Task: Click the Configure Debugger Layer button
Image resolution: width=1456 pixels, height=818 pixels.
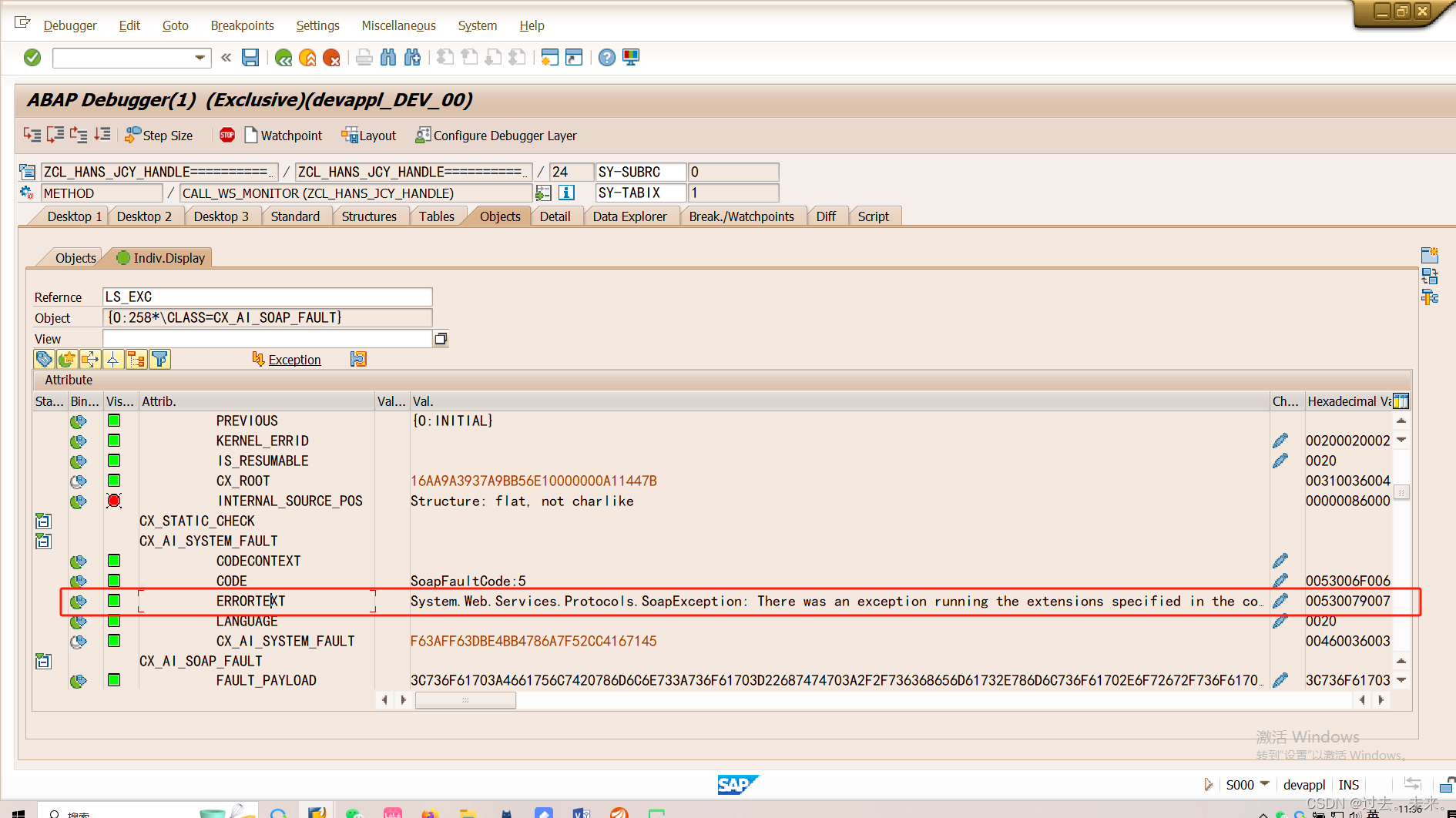Action: 496,136
